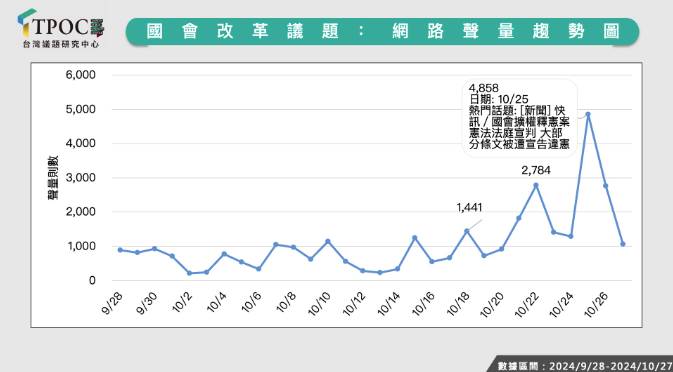Screen dimensions: 673x372
Task: Click the x-axis label 10/16
Action: [x=423, y=304]
